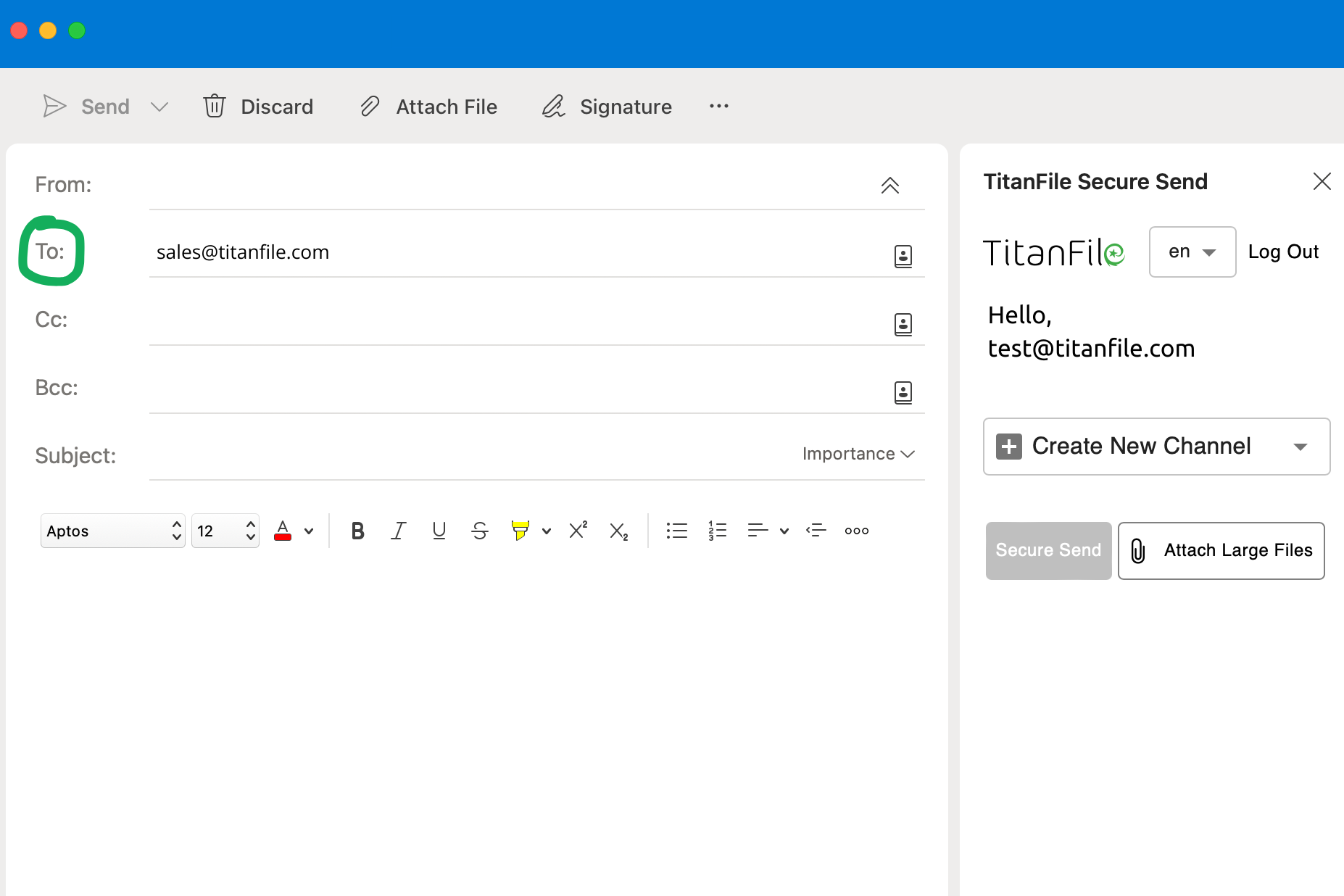1344x896 pixels.
Task: Open contacts picker for Bcc field
Action: tap(903, 392)
